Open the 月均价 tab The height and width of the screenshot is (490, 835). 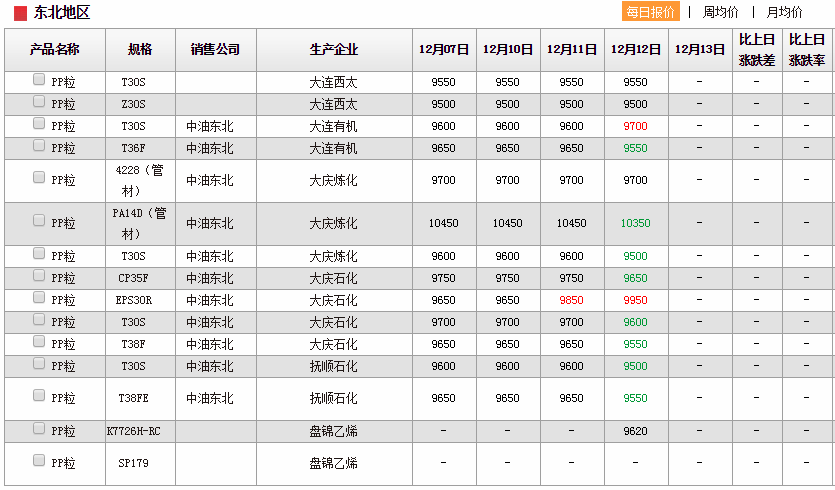point(784,12)
